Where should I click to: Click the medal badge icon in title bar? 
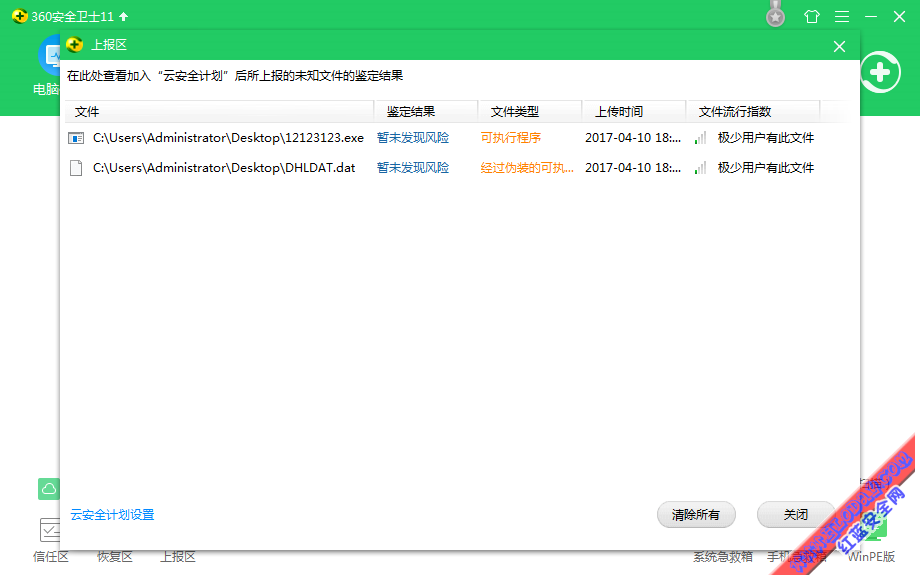click(775, 16)
